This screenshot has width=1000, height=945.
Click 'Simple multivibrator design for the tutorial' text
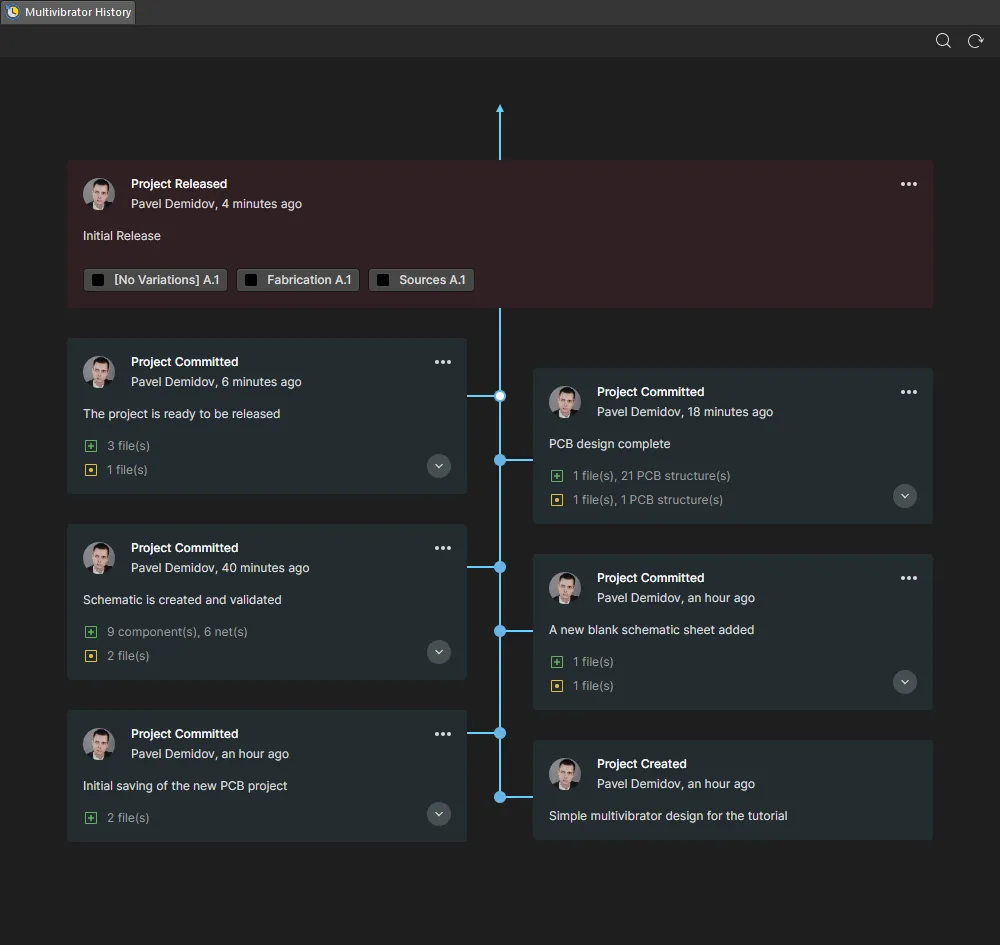click(x=668, y=816)
